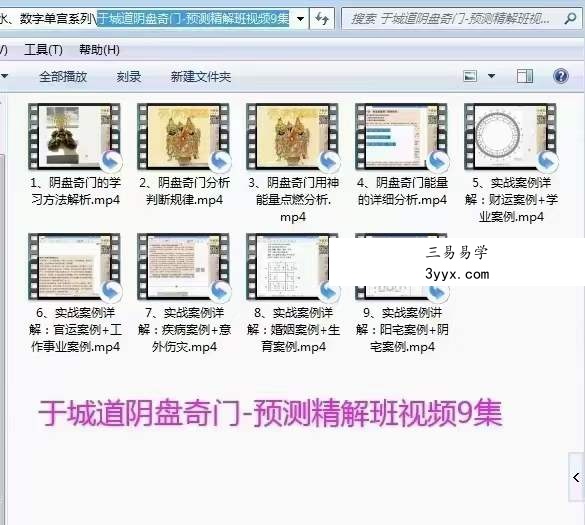Select file name 1、阴盘奇门的学习方法解析.mp4
Viewport: 585px width, 525px height.
75,191
